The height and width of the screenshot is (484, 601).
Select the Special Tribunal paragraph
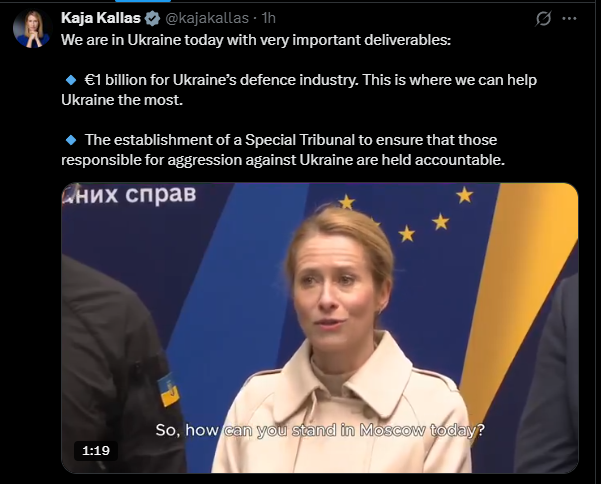(x=283, y=150)
